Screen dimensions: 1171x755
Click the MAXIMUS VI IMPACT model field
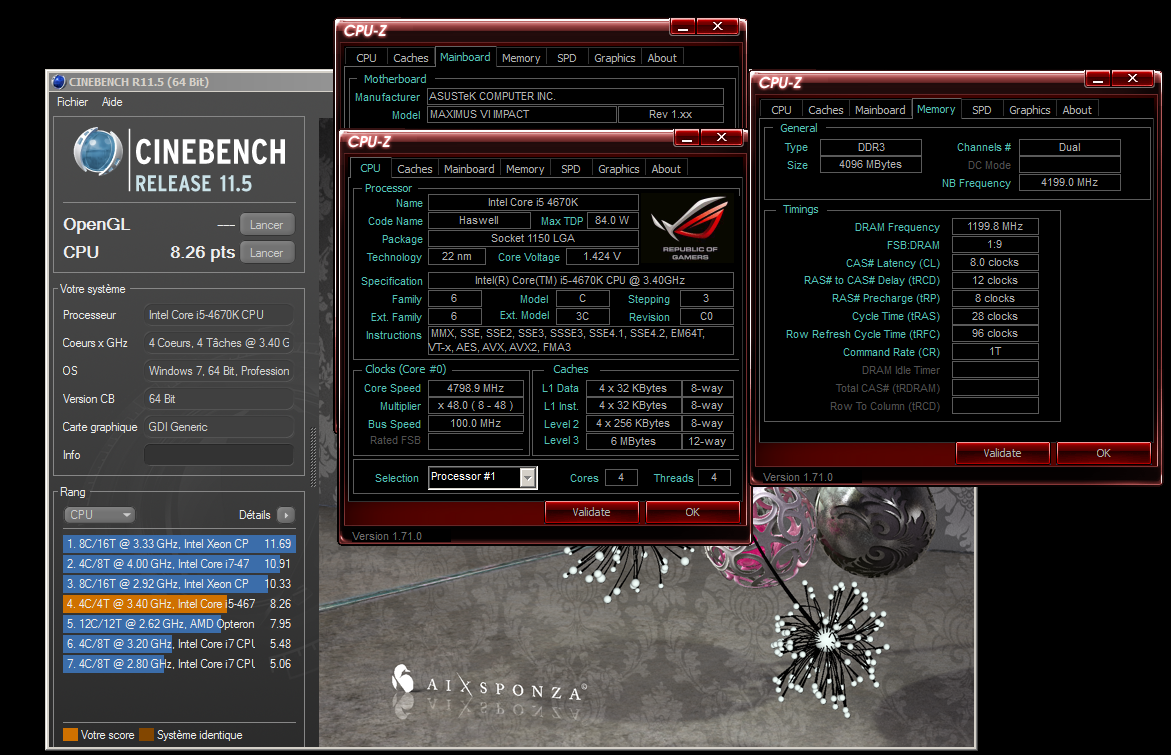pyautogui.click(x=522, y=114)
